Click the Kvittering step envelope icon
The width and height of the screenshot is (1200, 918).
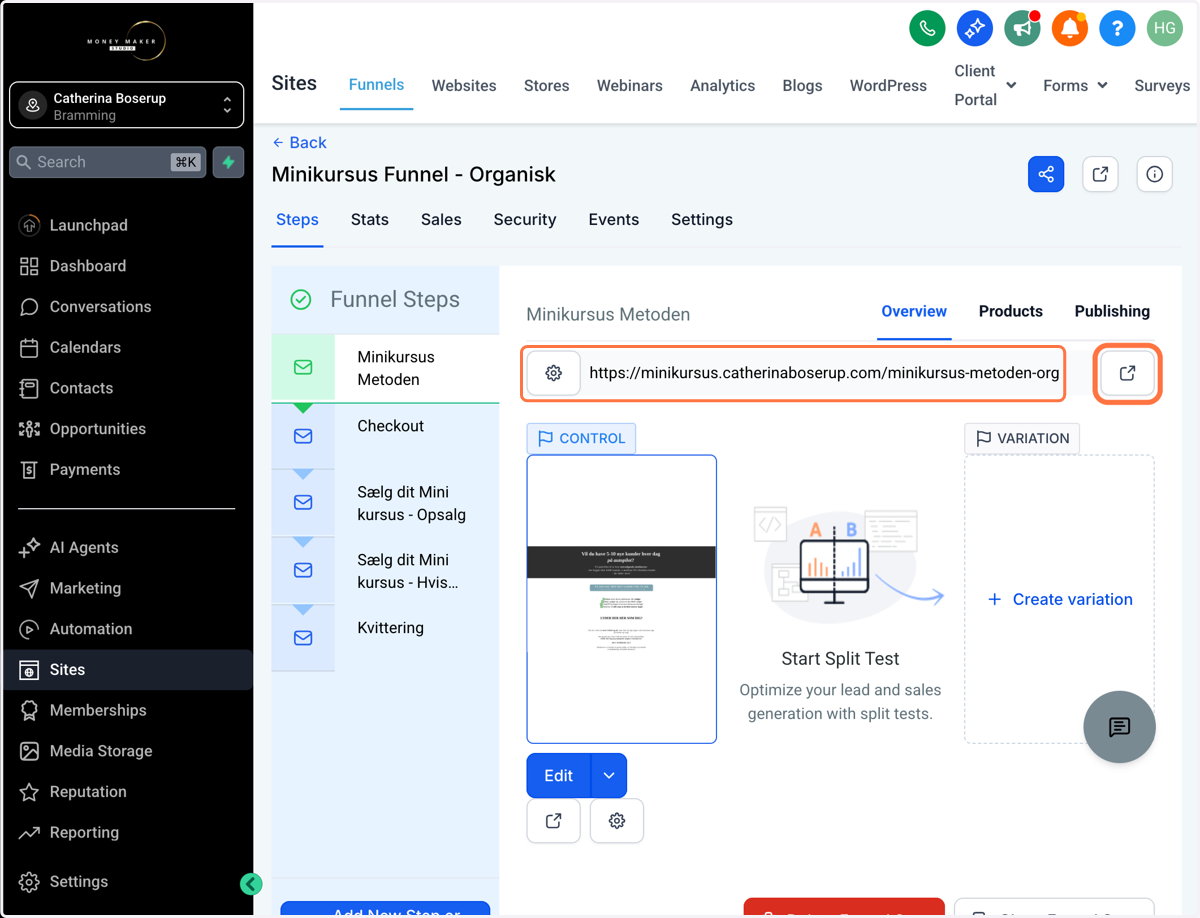pos(303,638)
